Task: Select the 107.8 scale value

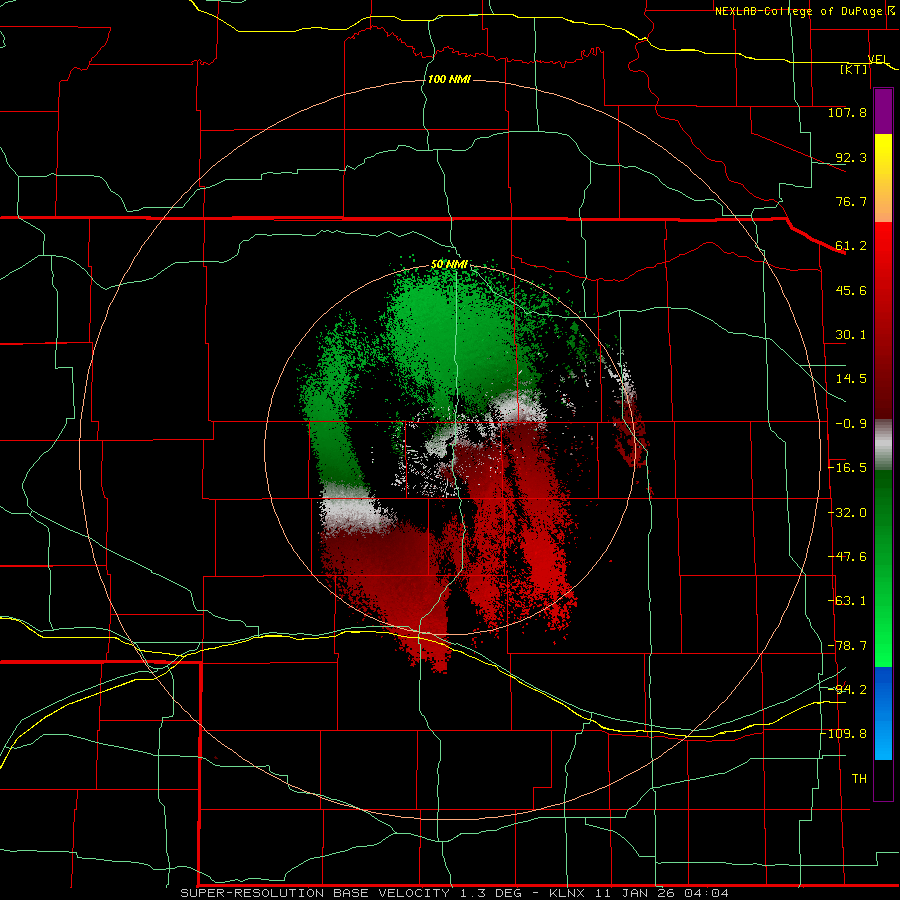Action: [x=847, y=112]
